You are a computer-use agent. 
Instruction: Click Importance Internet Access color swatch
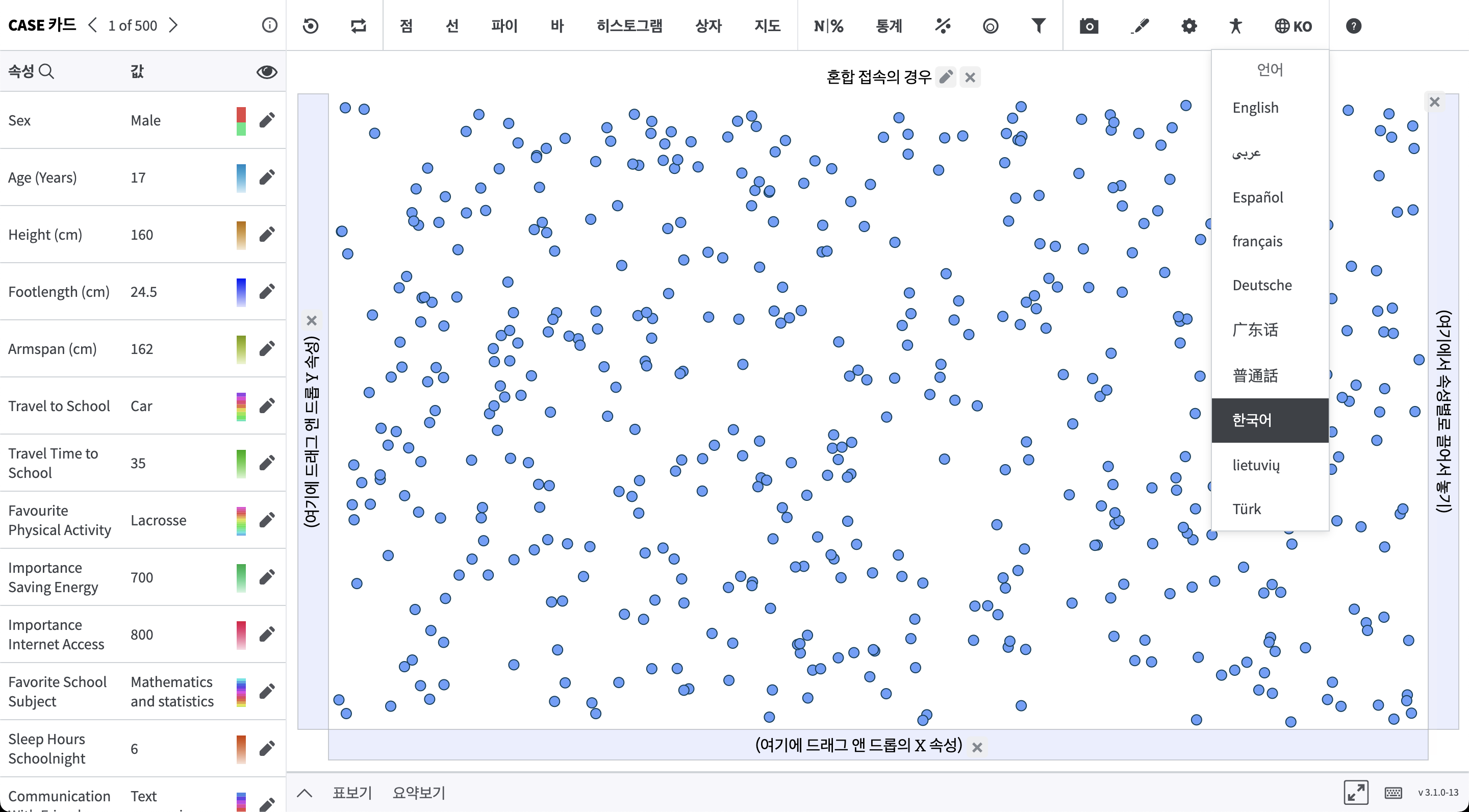tap(241, 634)
